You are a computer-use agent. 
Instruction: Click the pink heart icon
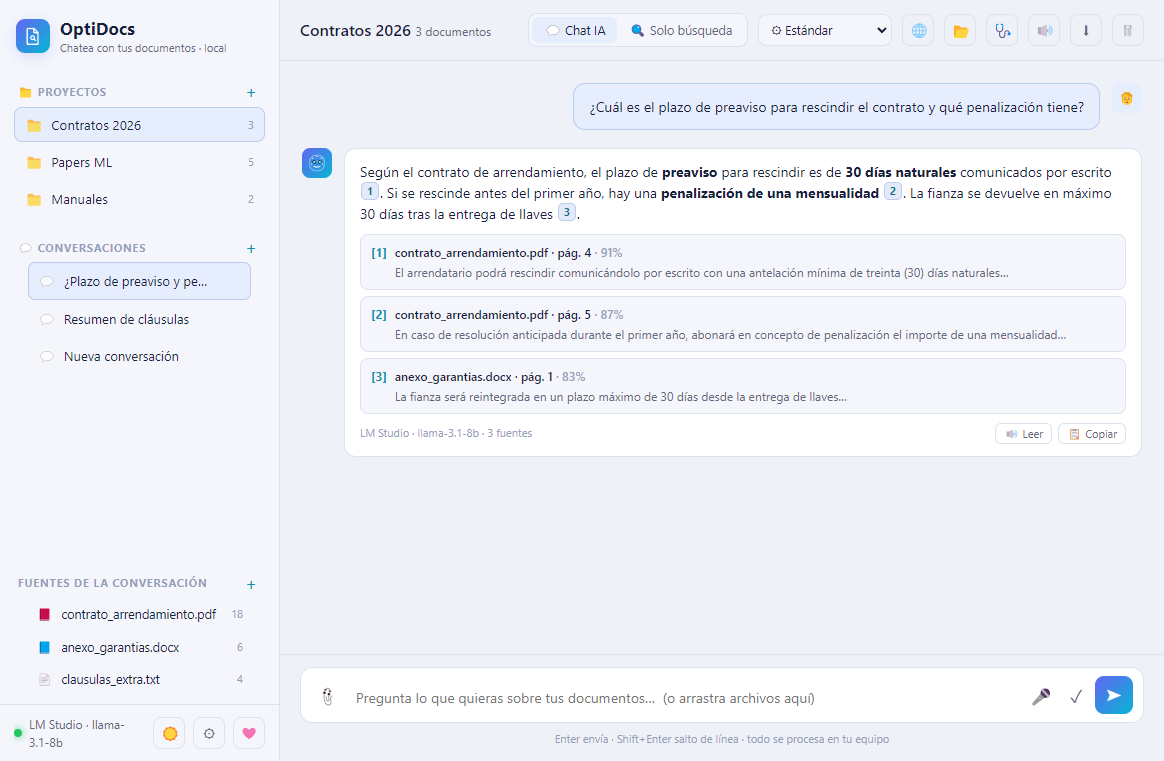249,734
